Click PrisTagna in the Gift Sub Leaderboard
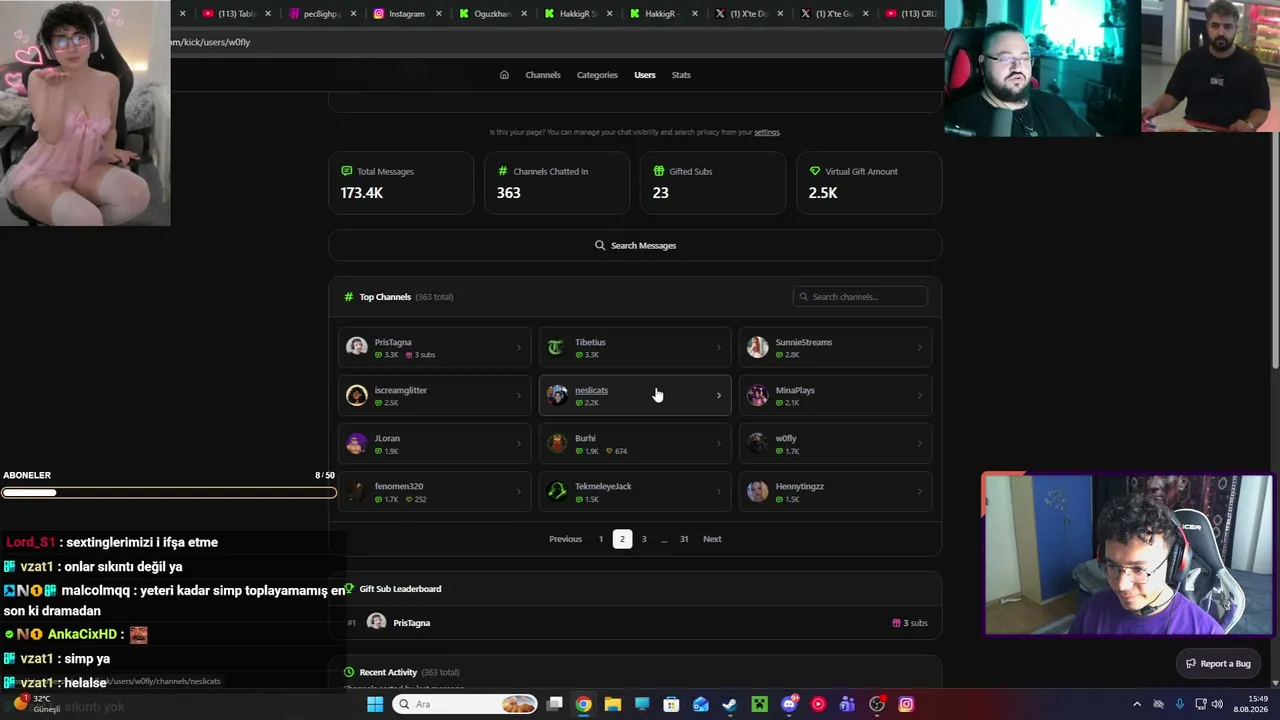1280x720 pixels. click(411, 623)
